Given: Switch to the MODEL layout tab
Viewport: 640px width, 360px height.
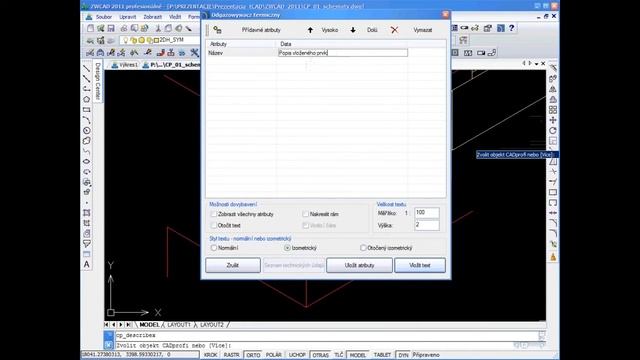Looking at the screenshot, I should tap(149, 325).
